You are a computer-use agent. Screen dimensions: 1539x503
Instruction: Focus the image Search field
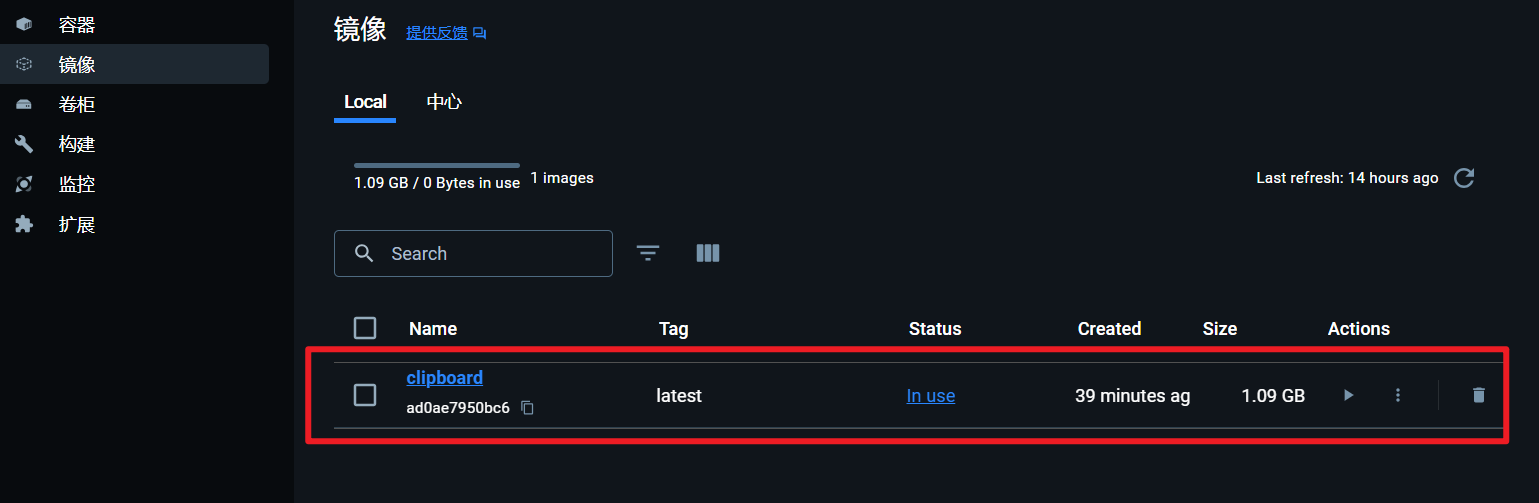(x=473, y=253)
